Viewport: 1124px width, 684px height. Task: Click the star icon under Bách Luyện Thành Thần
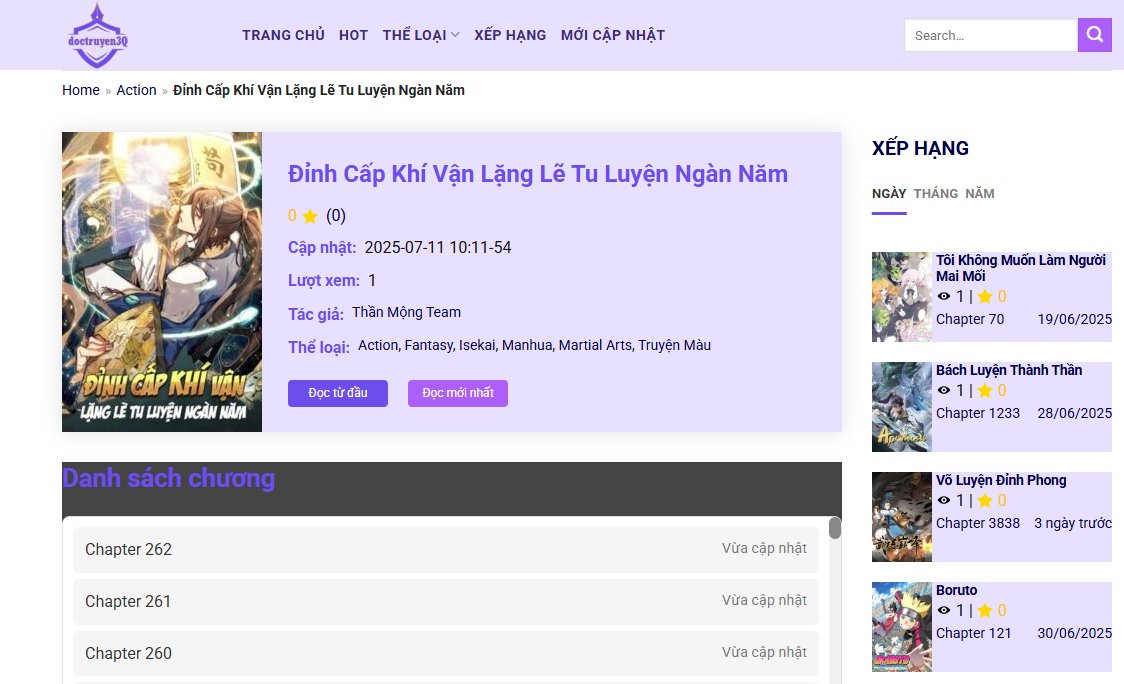(984, 390)
